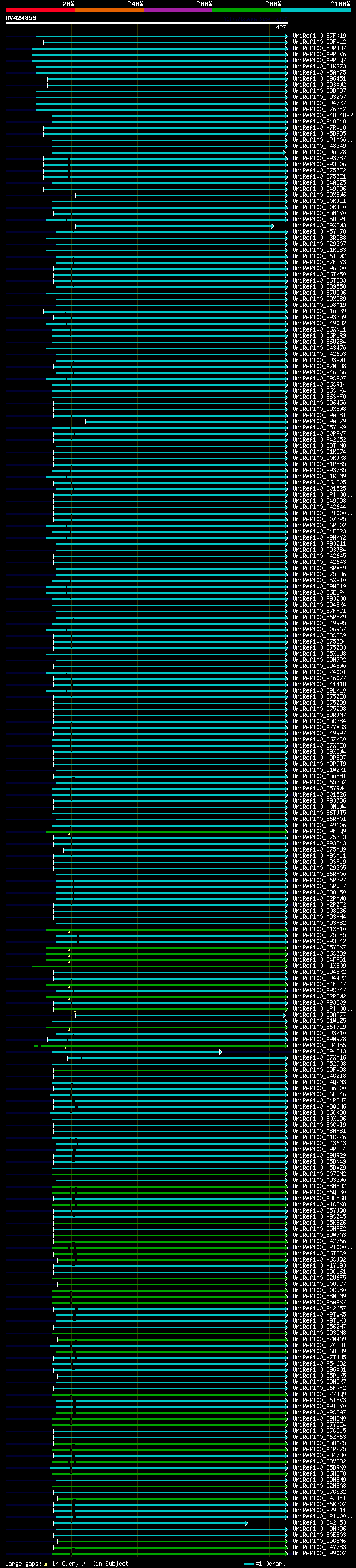Select hit UniRef100_P93209
Image resolution: width=356 pixels, height=1568 pixels.
click(319, 1002)
